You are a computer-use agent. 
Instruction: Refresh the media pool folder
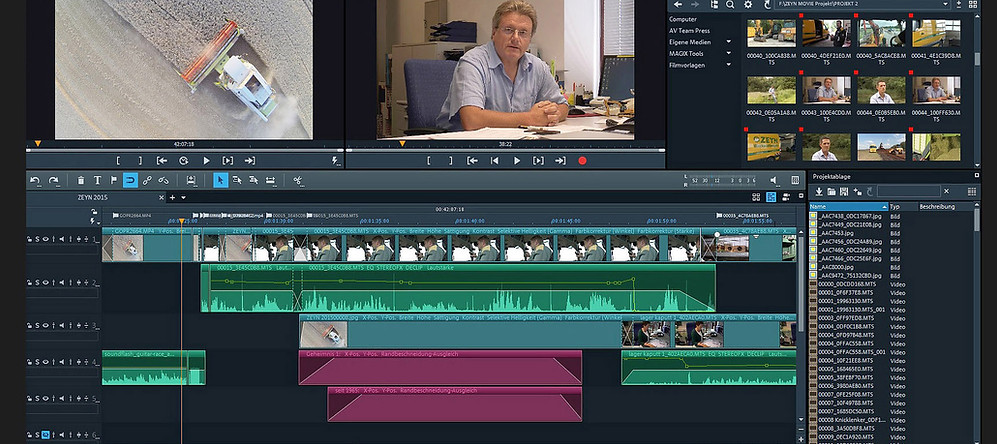tap(767, 4)
